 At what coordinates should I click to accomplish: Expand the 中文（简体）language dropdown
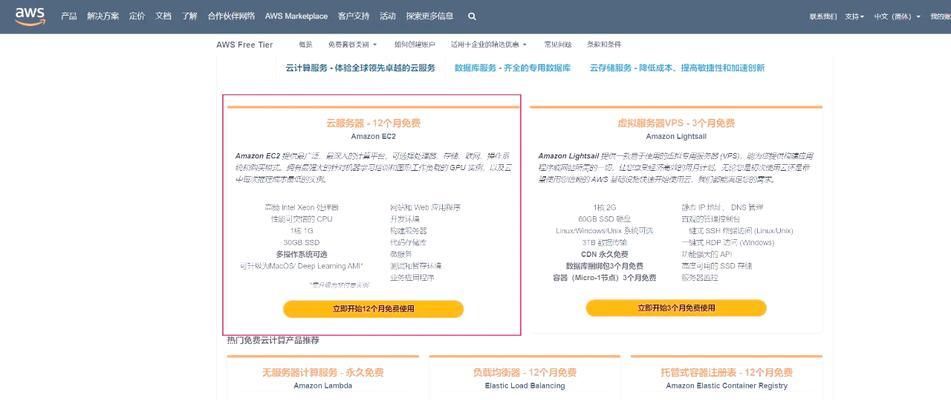tap(896, 17)
